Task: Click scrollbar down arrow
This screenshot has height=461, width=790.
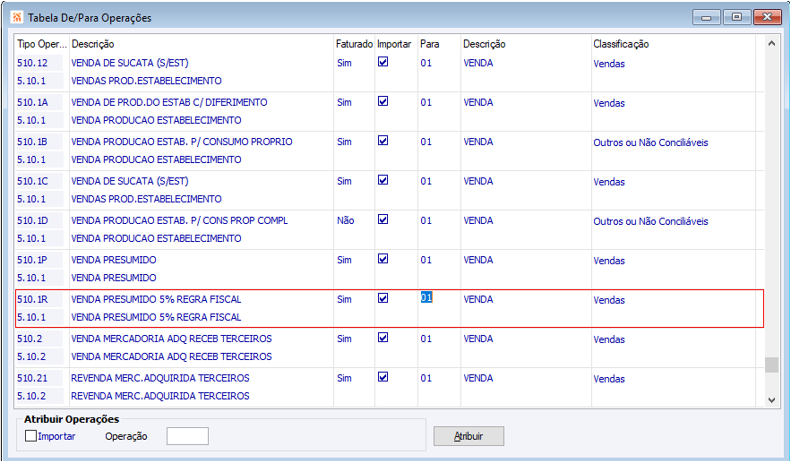Action: tap(771, 400)
